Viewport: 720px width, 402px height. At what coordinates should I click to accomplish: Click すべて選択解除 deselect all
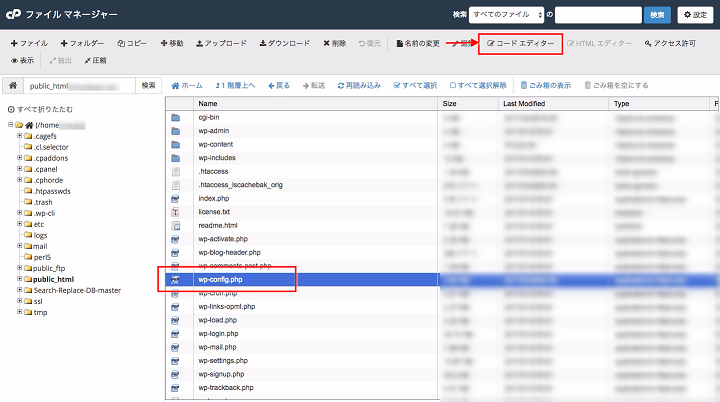click(x=478, y=85)
